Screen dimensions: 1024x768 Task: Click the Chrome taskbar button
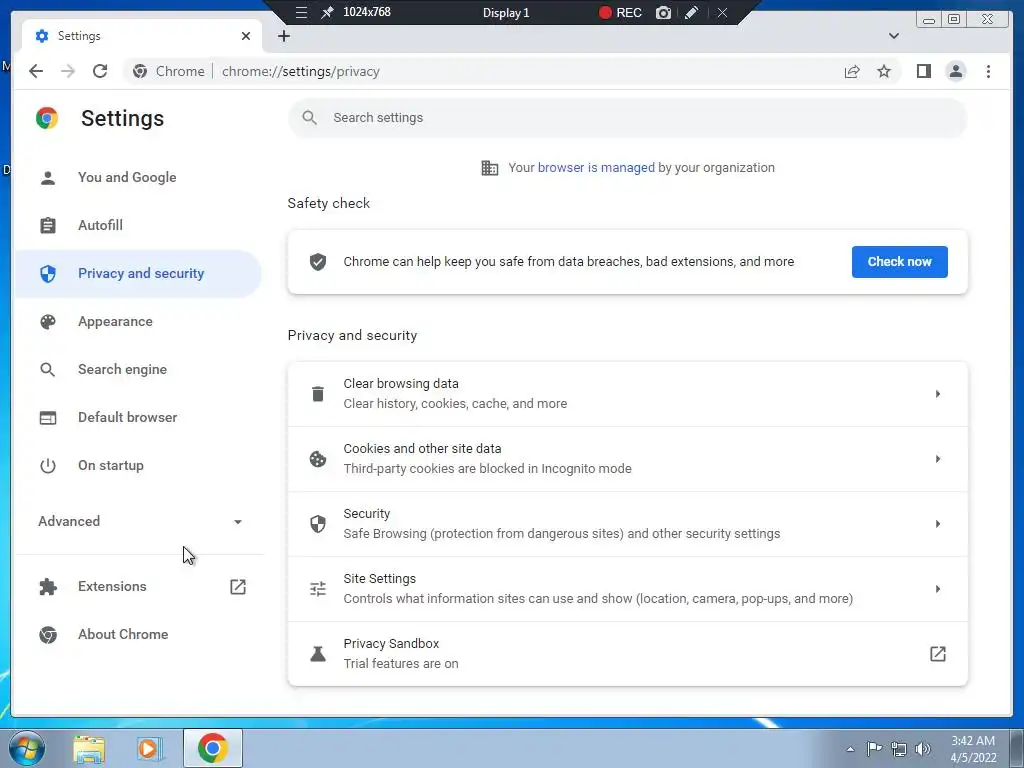(213, 748)
